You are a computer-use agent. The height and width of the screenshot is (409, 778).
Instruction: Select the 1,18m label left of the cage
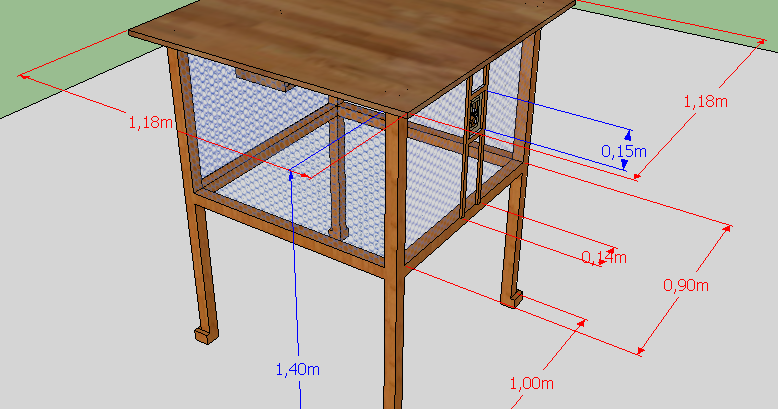tap(150, 122)
